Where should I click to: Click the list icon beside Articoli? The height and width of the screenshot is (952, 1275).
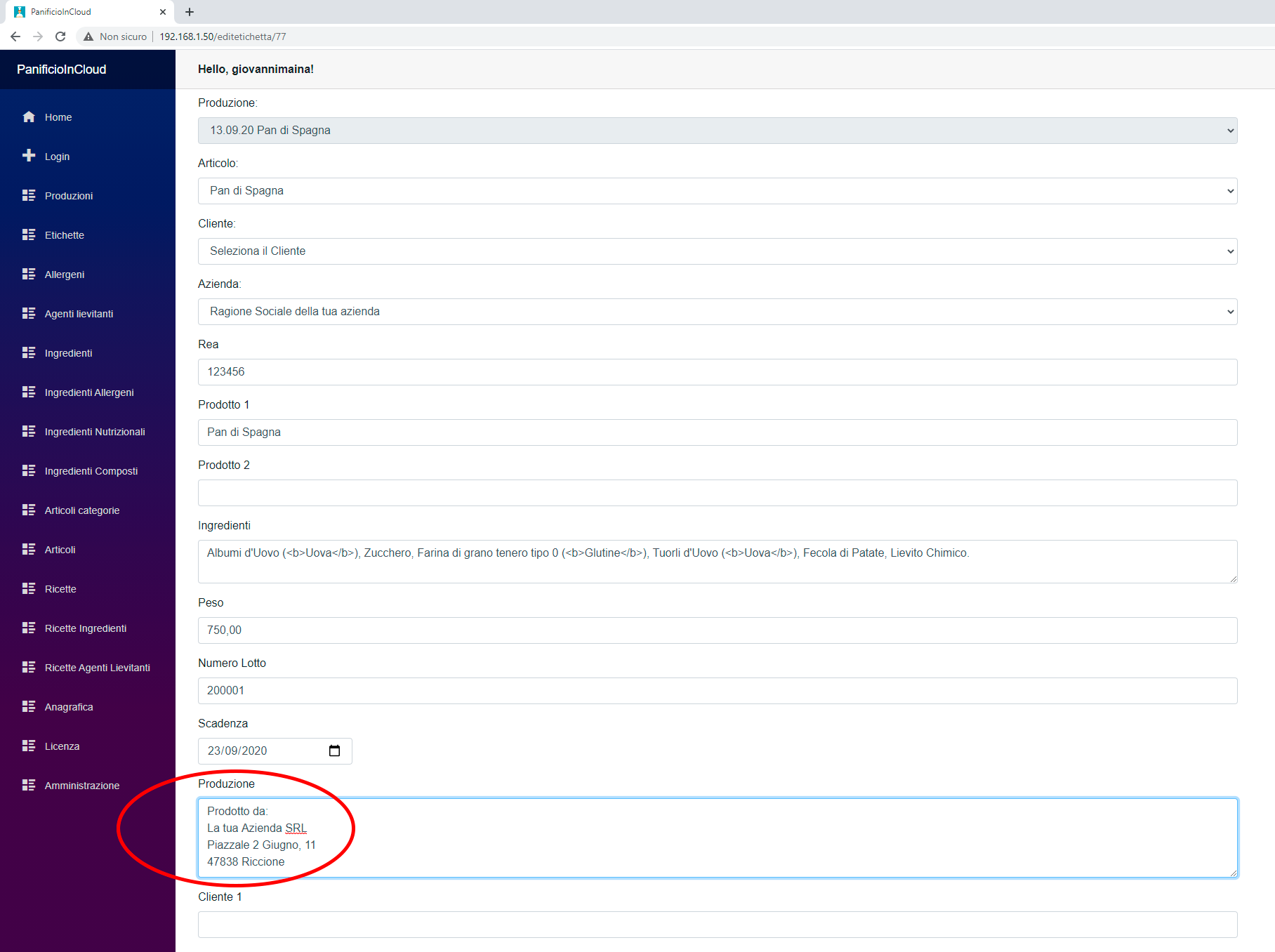(29, 549)
